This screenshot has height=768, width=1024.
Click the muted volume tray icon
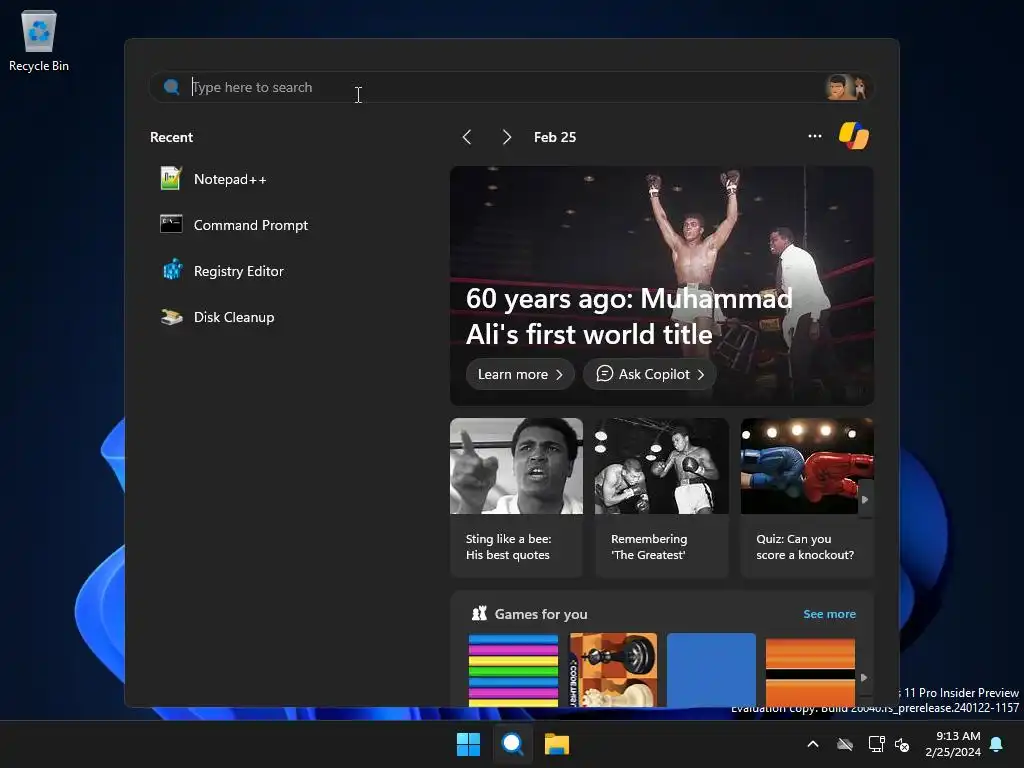902,744
